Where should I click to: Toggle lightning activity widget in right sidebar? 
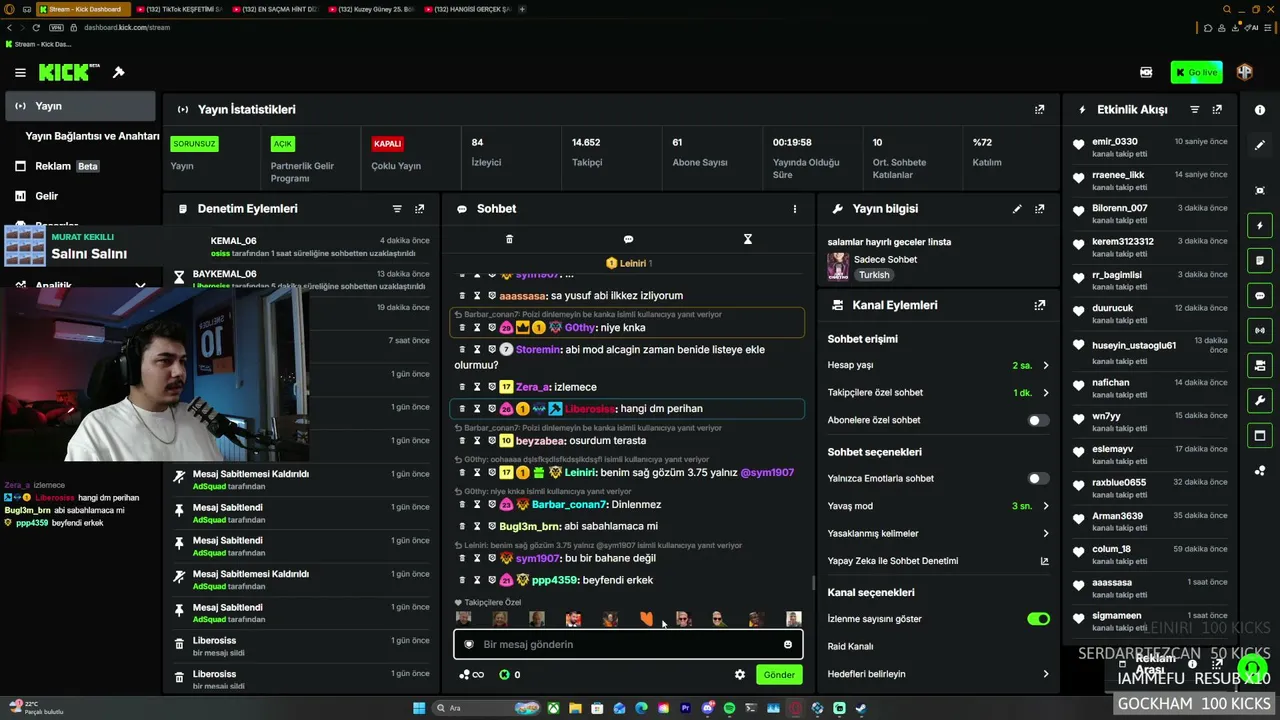1260,226
